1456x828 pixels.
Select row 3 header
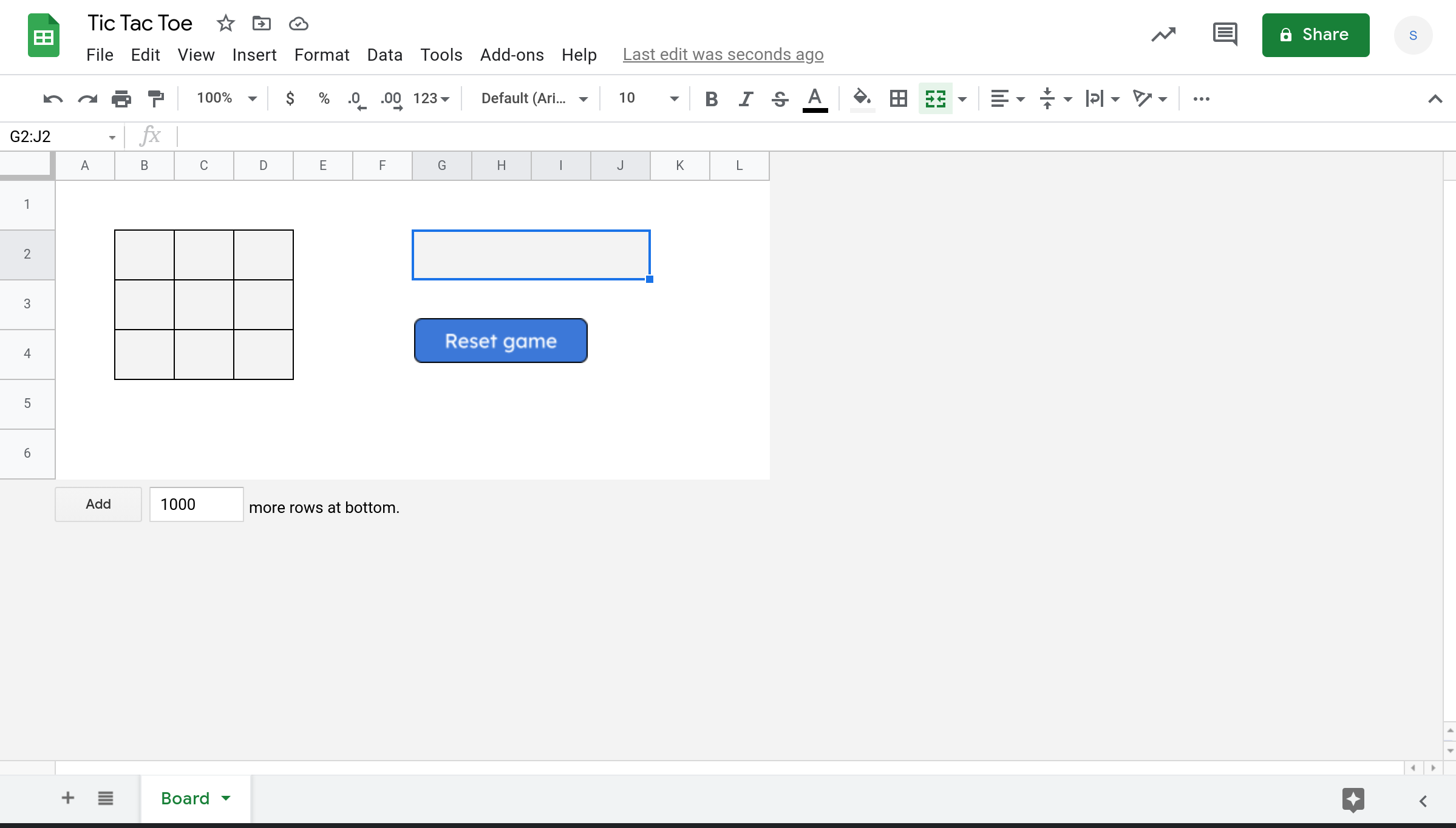27,304
